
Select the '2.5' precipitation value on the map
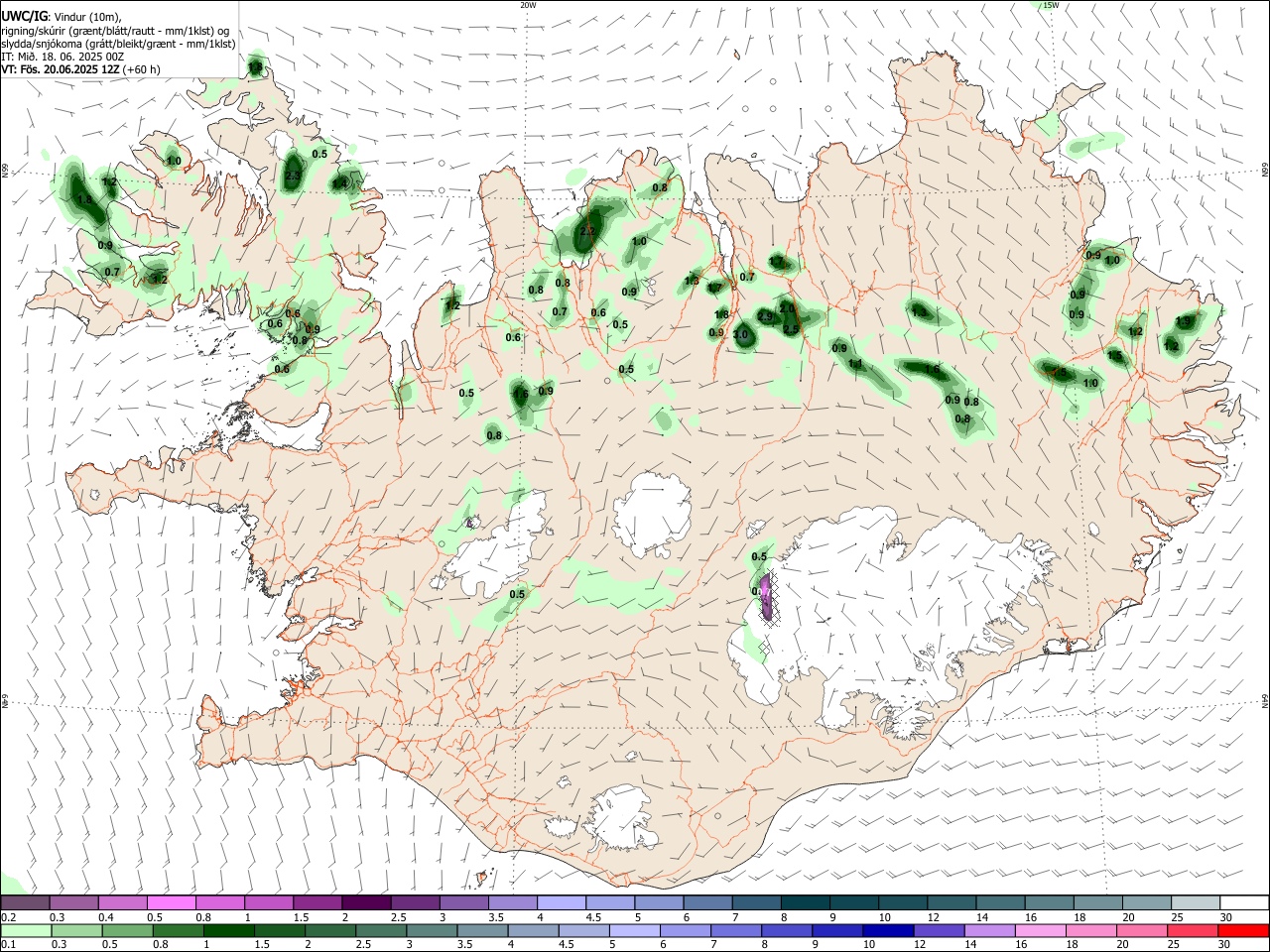[791, 329]
